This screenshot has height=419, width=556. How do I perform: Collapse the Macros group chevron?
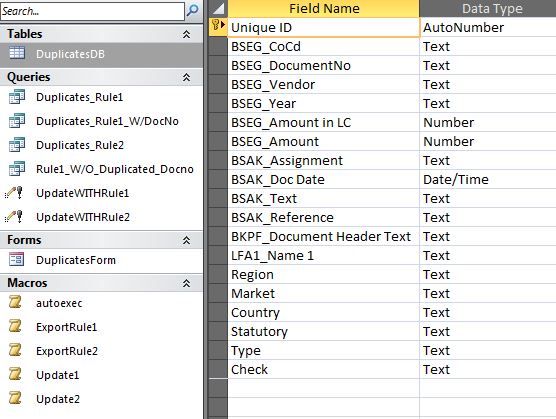click(187, 283)
